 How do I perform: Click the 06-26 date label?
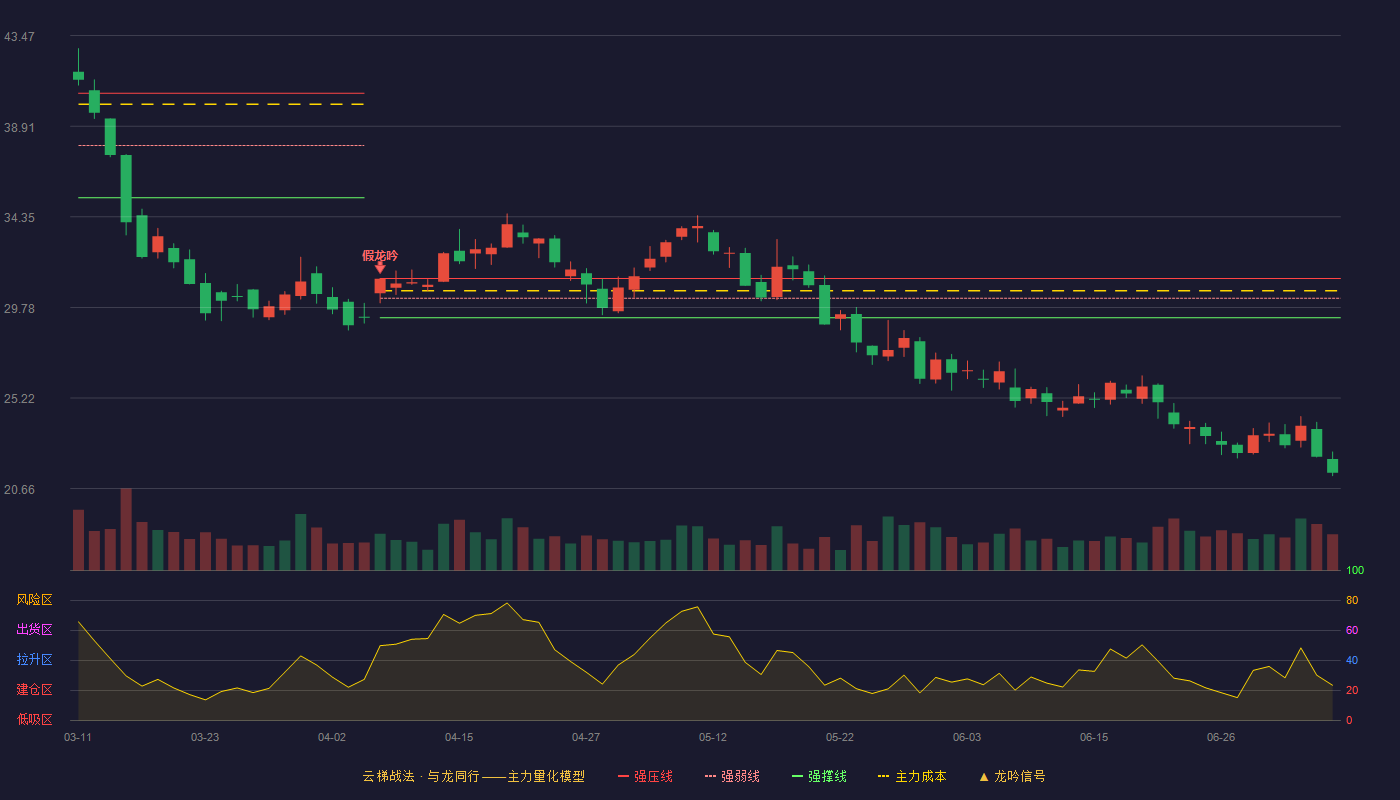pyautogui.click(x=1221, y=737)
